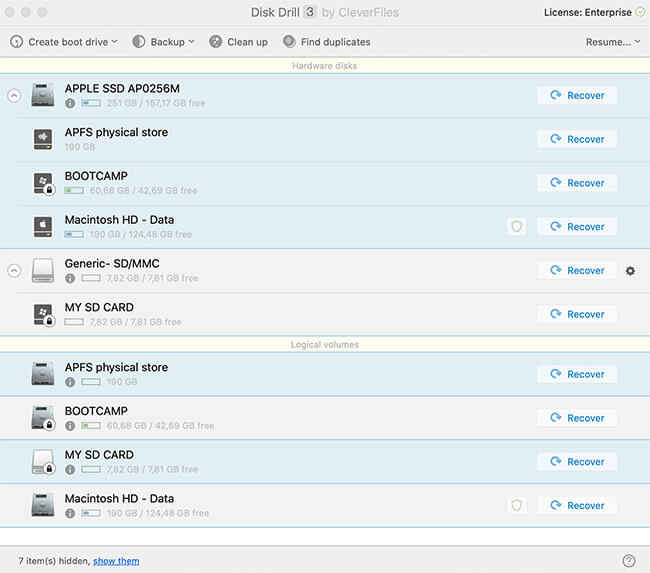Toggle protection shield for logical Macintosh HD - Data
650x573 pixels.
(517, 505)
